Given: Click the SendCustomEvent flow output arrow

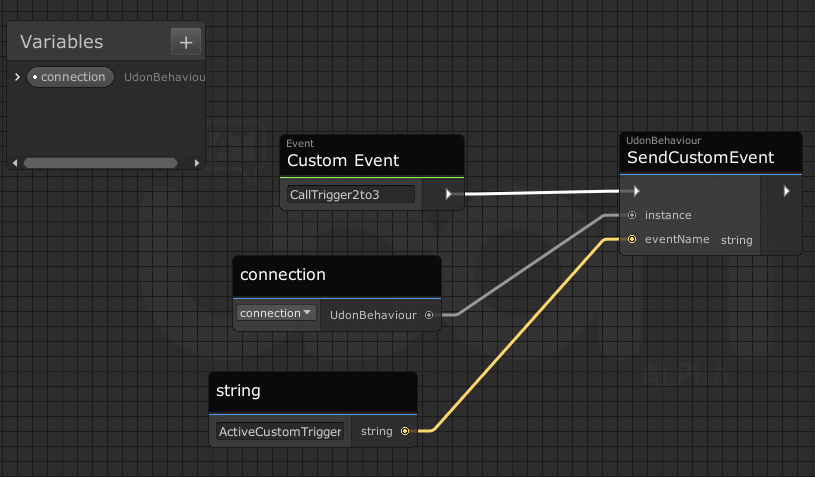Looking at the screenshot, I should 786,191.
